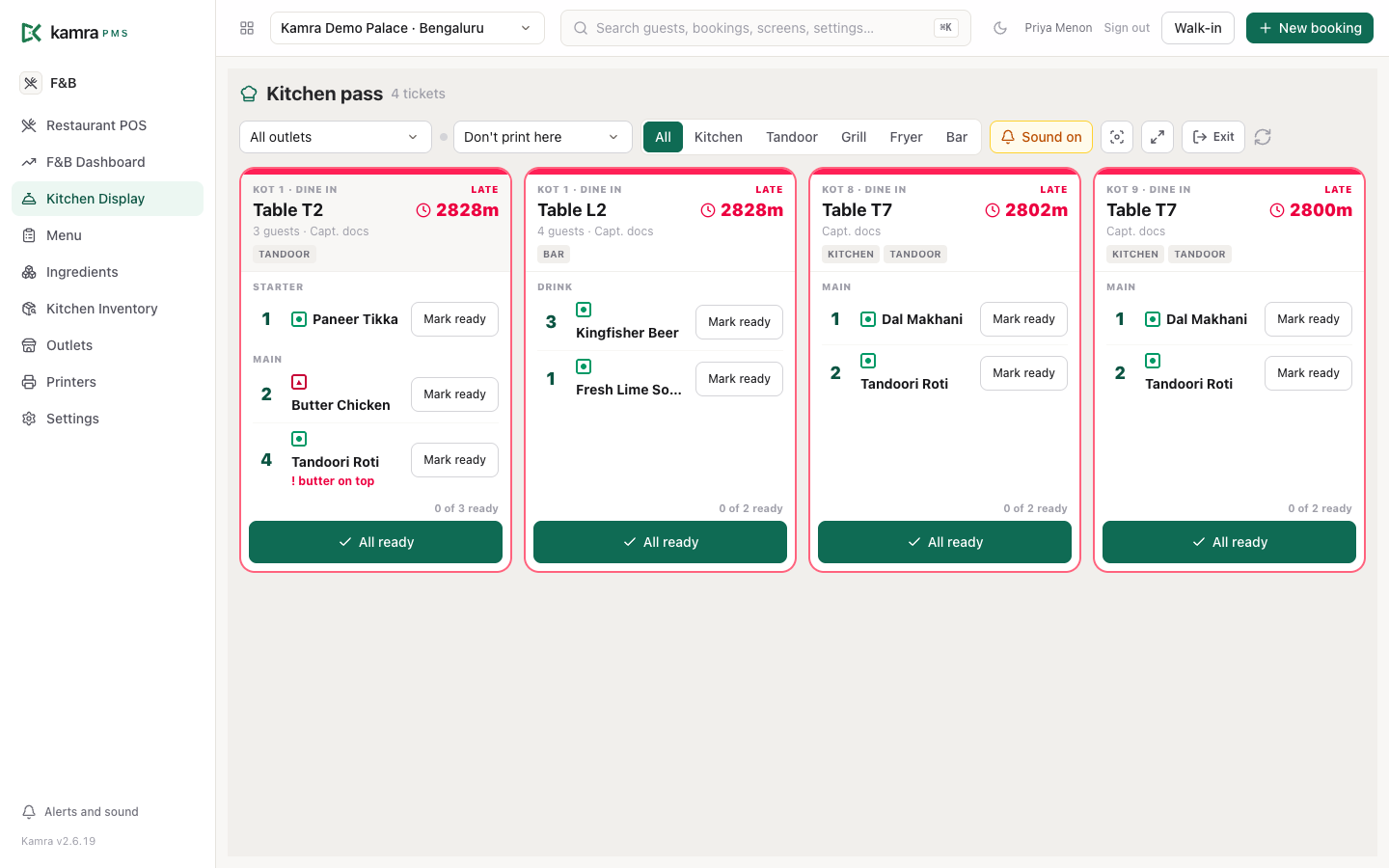Image resolution: width=1389 pixels, height=868 pixels.
Task: Open fullscreen expand icon
Action: tap(1157, 137)
